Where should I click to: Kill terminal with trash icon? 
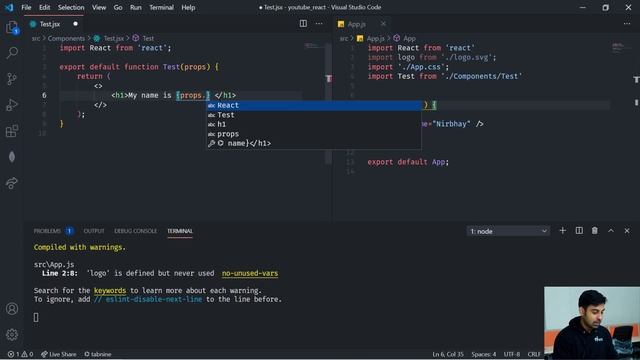pyautogui.click(x=595, y=231)
